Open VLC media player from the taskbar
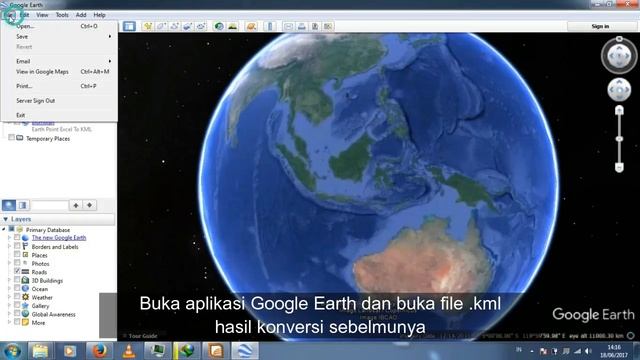The image size is (640, 360). click(129, 351)
